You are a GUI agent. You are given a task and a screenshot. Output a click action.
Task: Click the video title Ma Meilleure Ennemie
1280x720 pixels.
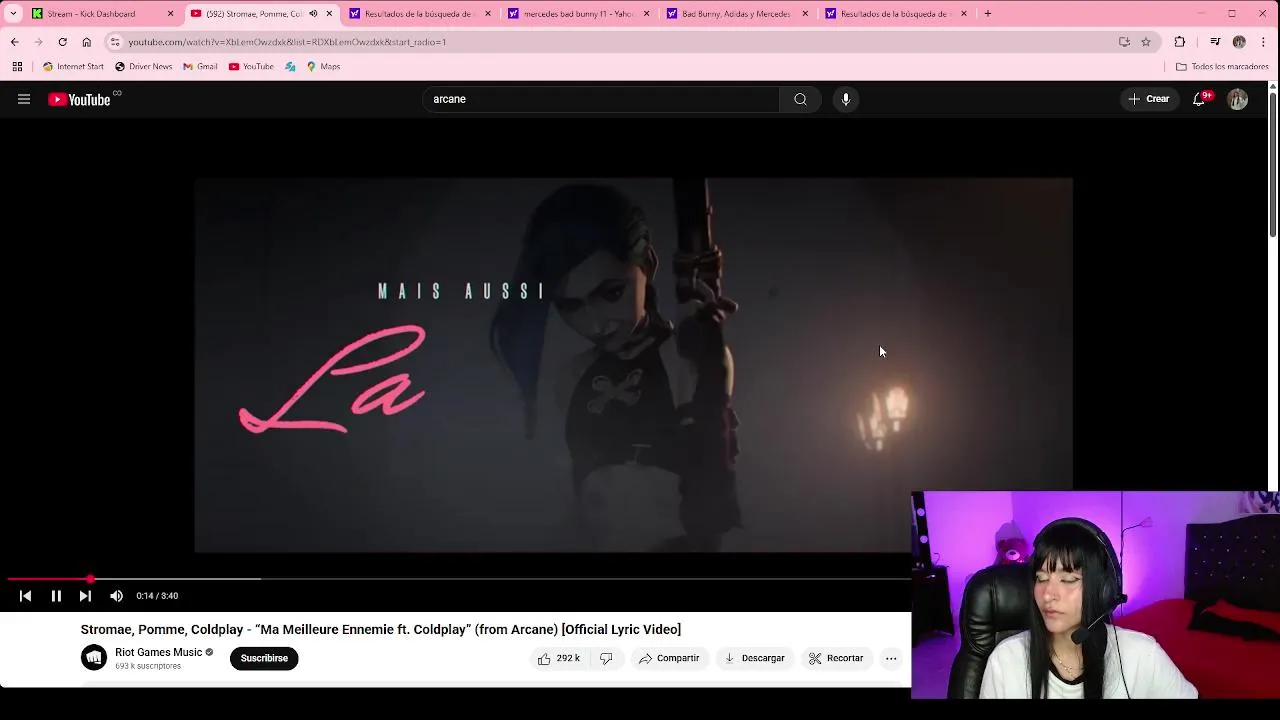(x=380, y=629)
